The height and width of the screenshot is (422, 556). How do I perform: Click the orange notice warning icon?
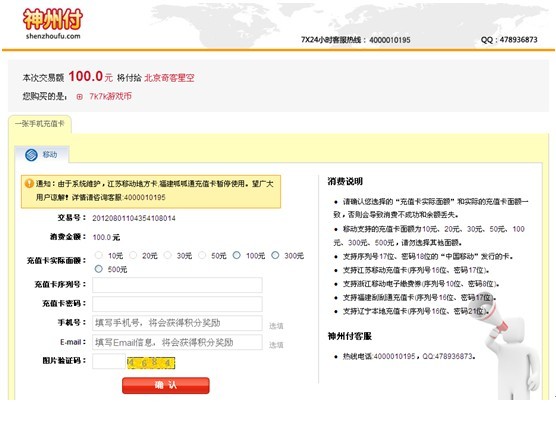pyautogui.click(x=29, y=183)
